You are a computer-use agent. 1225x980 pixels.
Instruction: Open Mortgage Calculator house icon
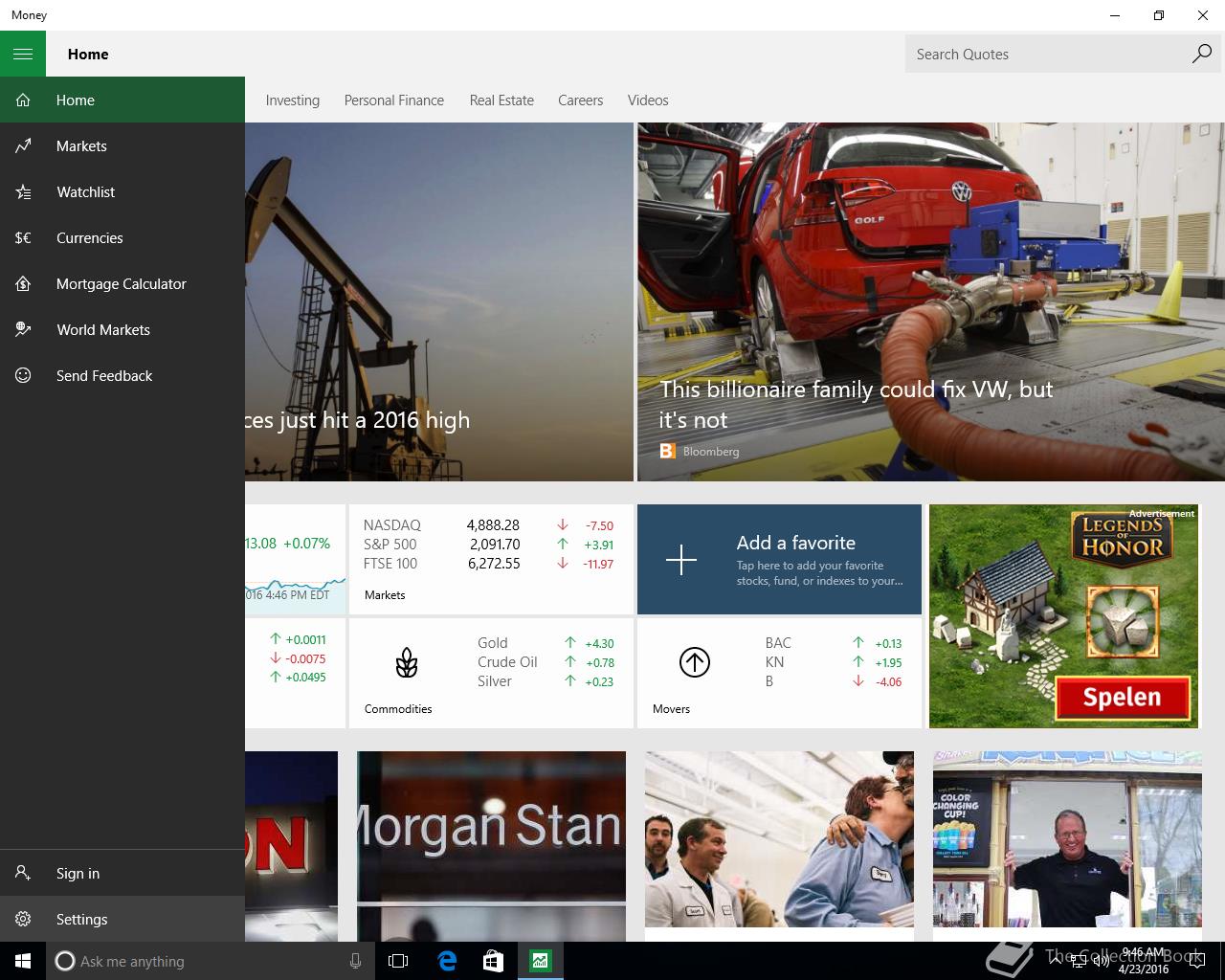(23, 283)
